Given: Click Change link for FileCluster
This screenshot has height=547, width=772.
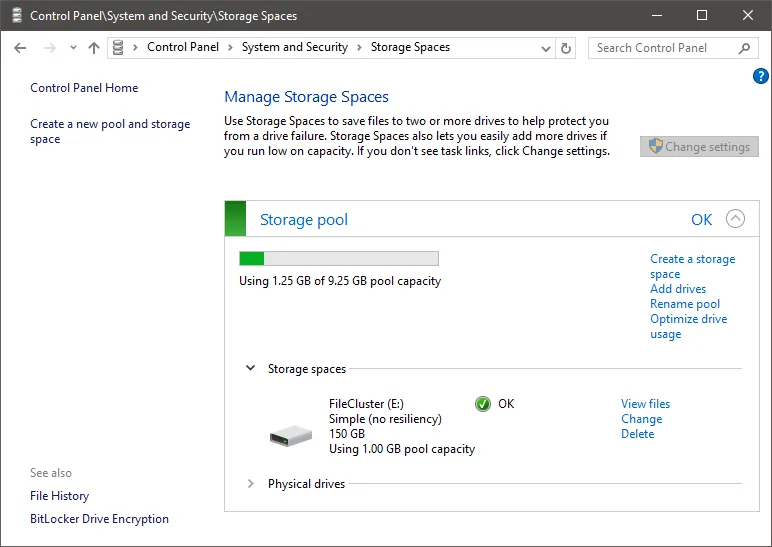Looking at the screenshot, I should click(642, 419).
